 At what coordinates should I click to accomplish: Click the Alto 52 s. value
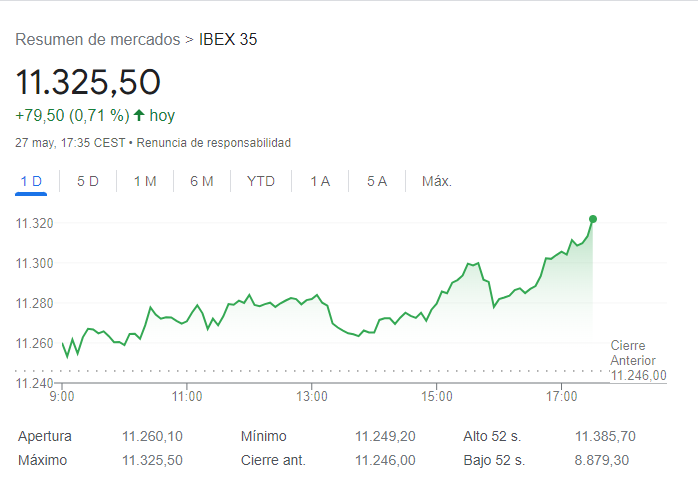click(x=605, y=436)
